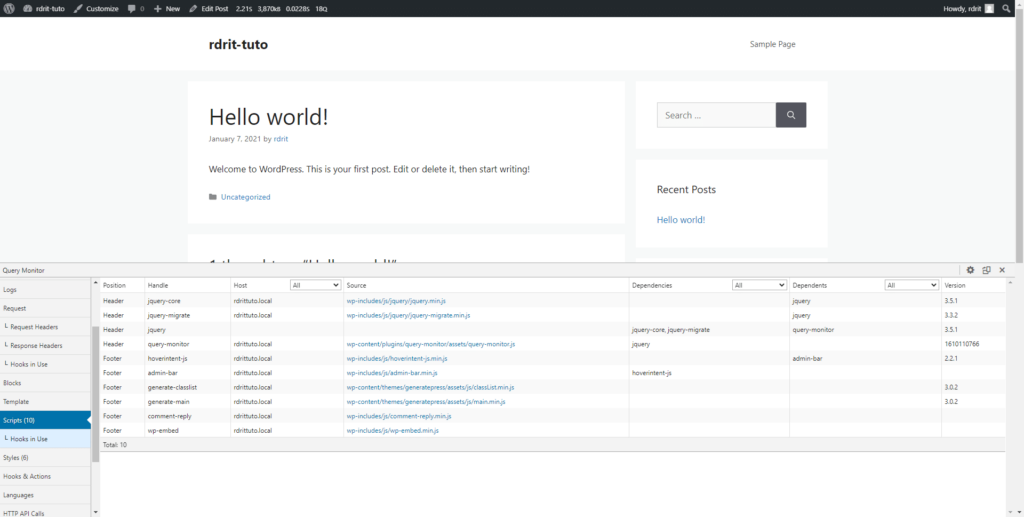Click inside the Search text field

(715, 115)
